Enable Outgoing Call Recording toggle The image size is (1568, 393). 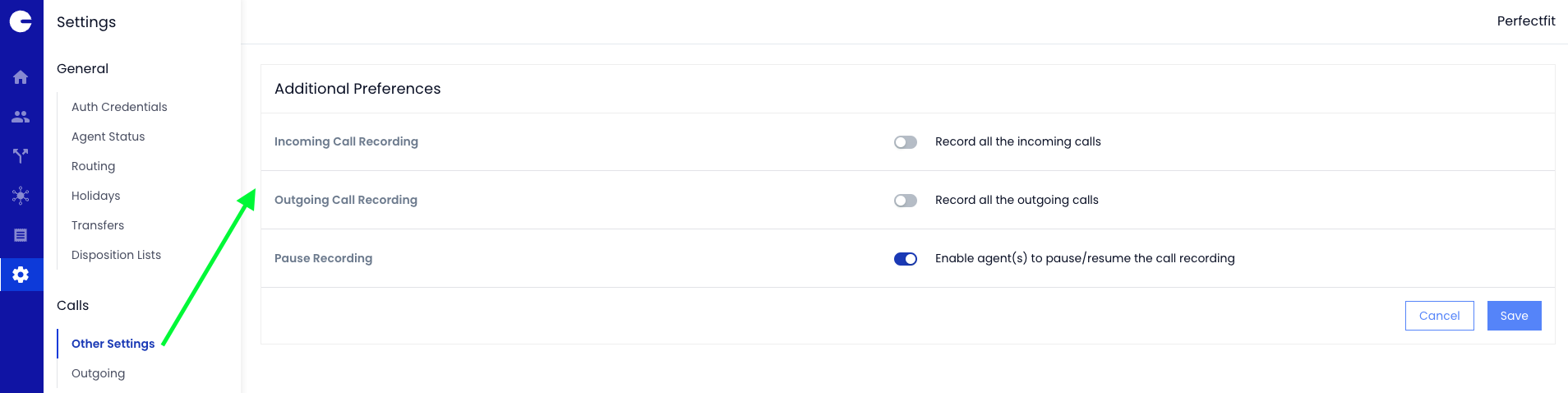coord(906,201)
